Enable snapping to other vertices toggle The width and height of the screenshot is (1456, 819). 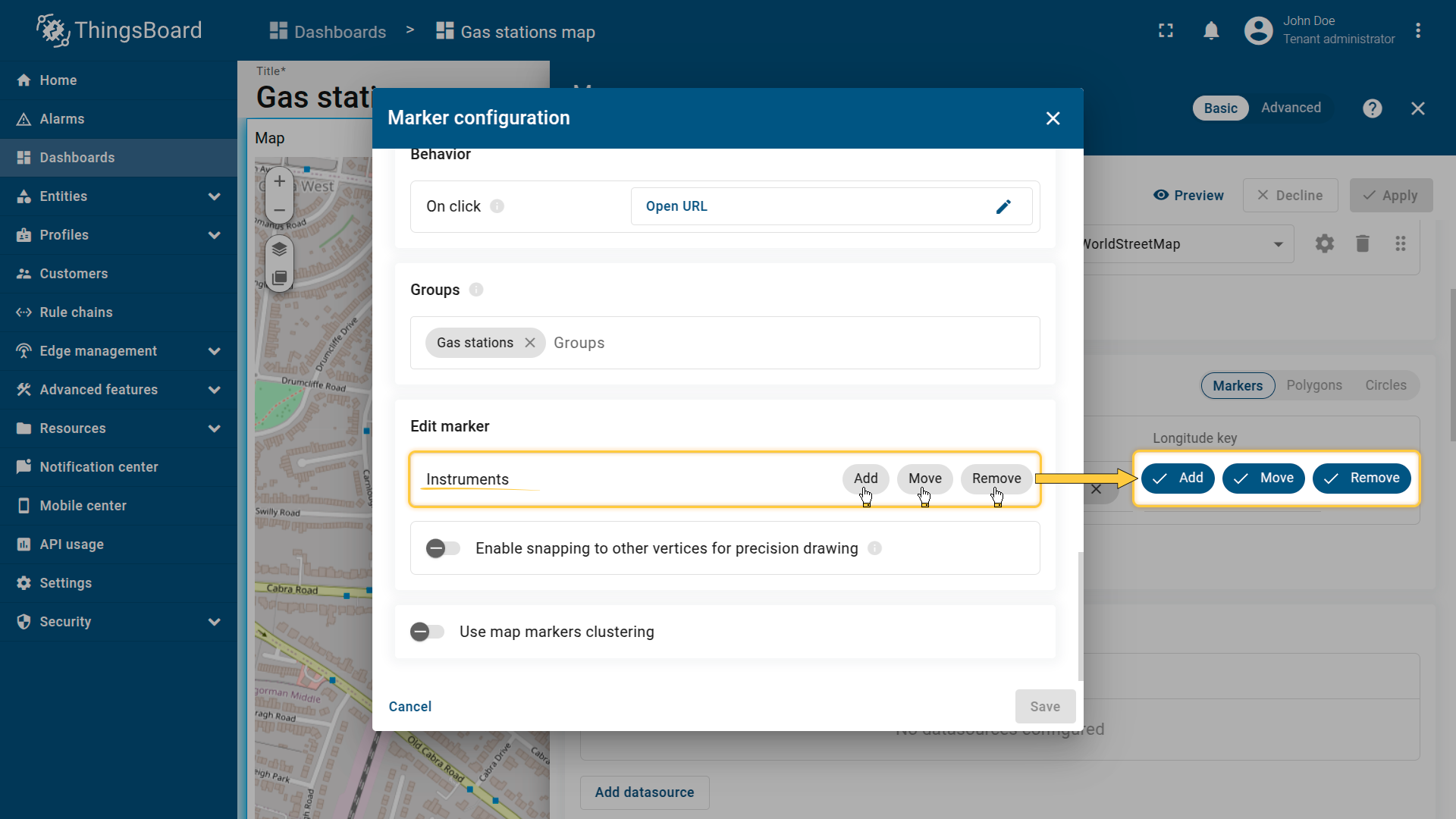pos(443,548)
